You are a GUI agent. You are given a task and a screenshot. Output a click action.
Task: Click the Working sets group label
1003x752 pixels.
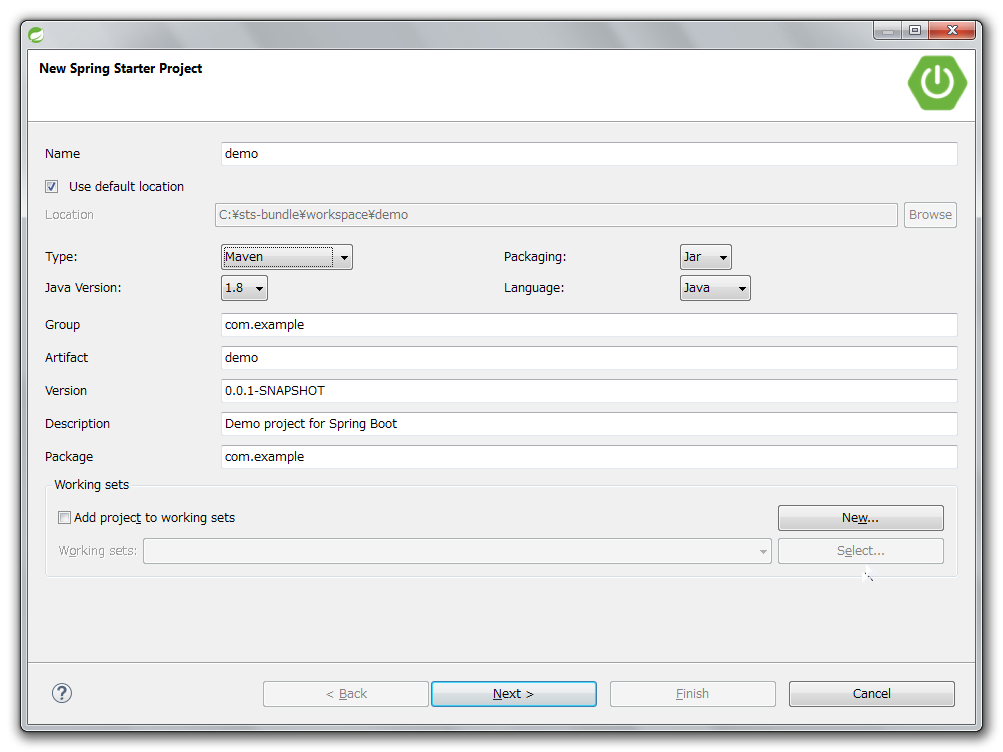point(91,485)
